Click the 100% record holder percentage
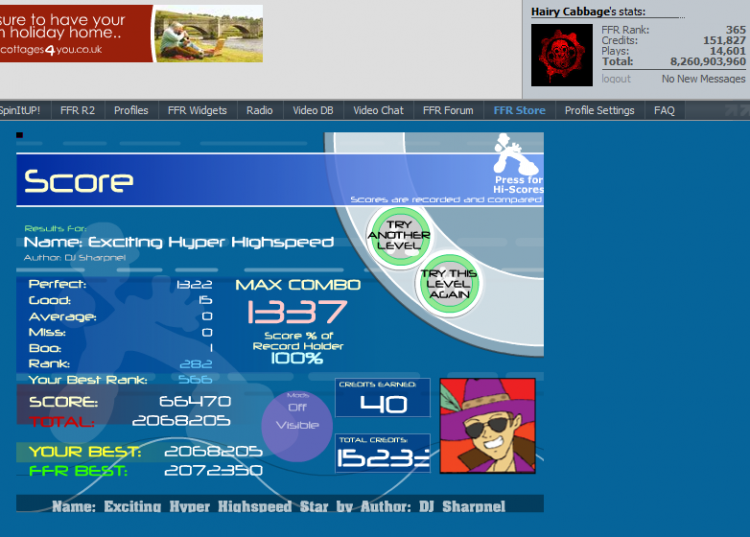 tap(297, 358)
